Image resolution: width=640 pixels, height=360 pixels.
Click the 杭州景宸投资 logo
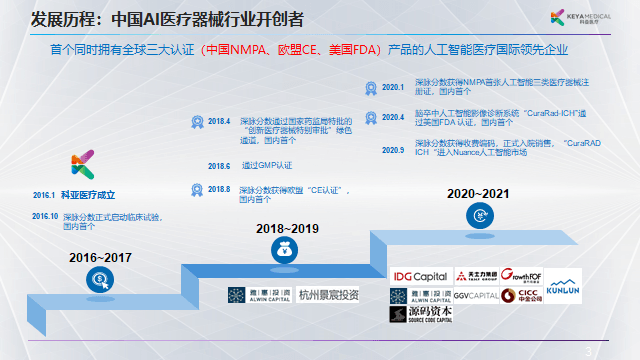tap(328, 295)
